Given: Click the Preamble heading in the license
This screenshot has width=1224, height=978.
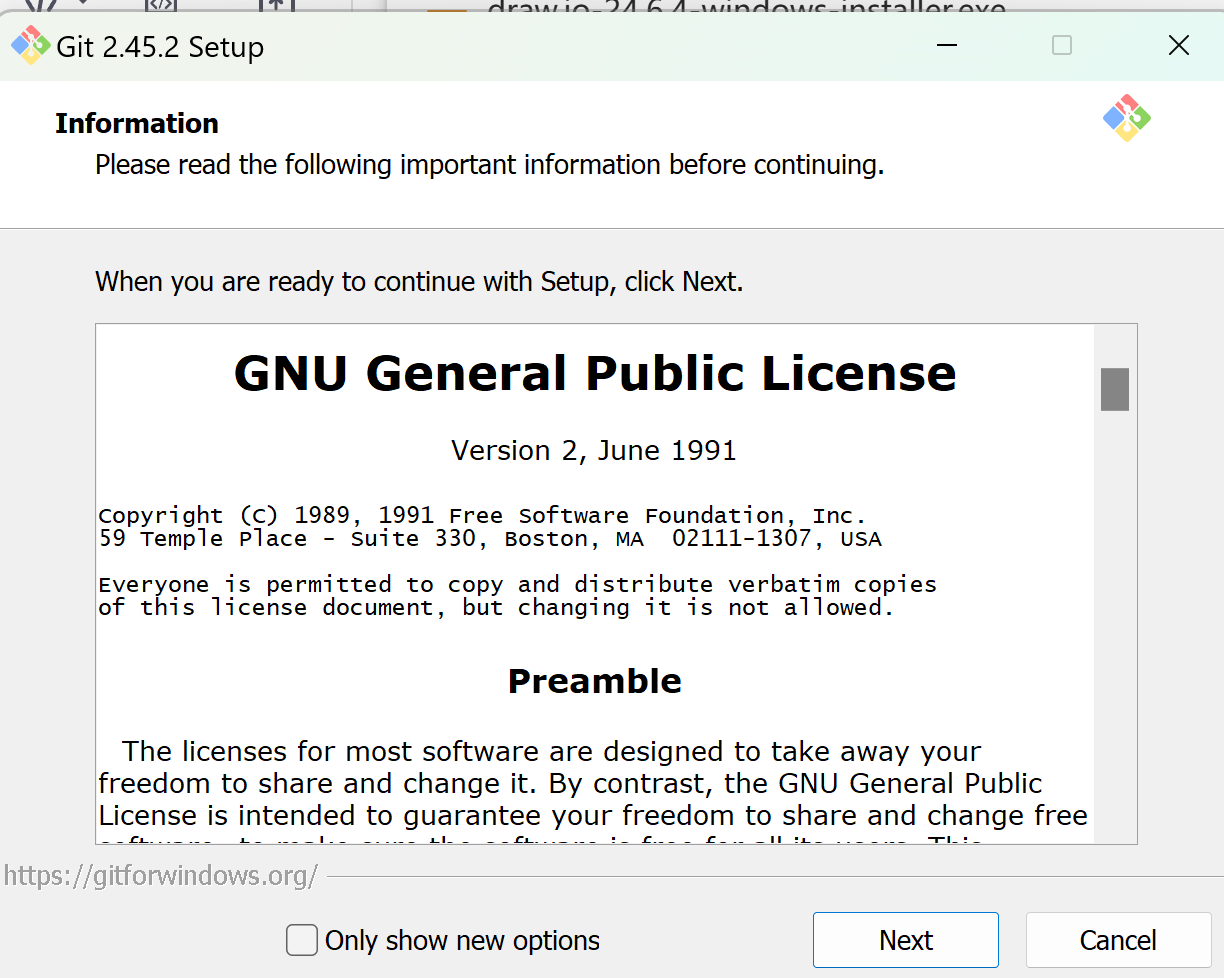Looking at the screenshot, I should [595, 681].
